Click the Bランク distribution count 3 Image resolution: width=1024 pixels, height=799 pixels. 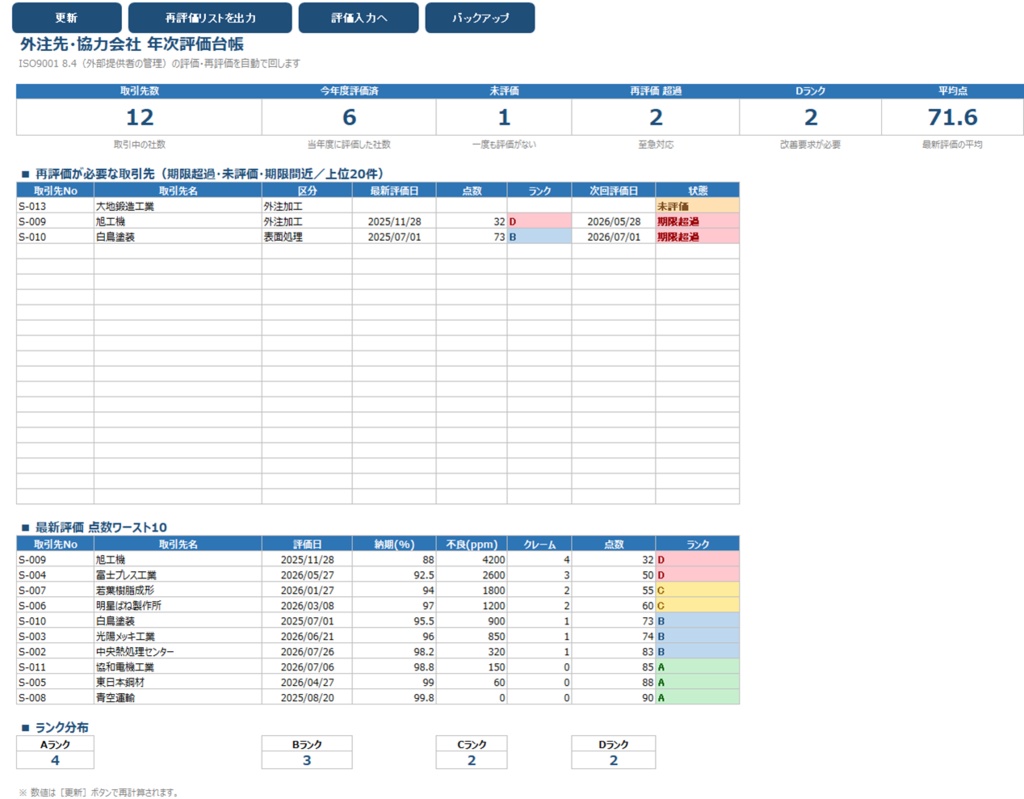(x=307, y=760)
